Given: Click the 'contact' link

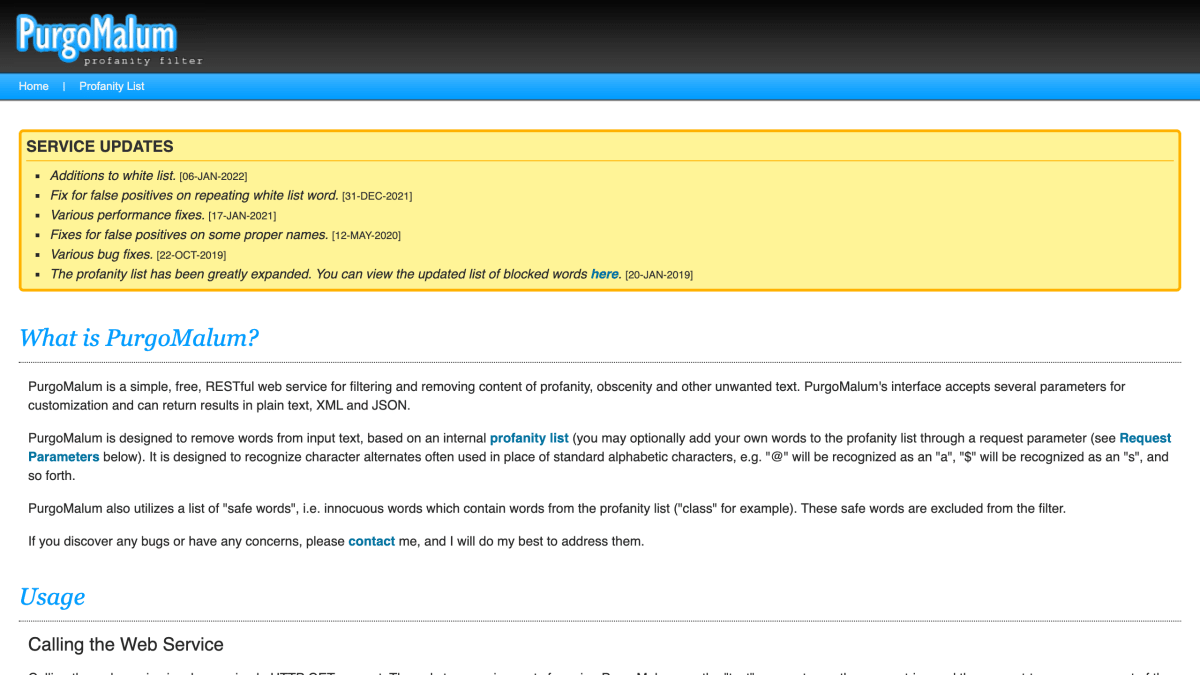Looking at the screenshot, I should tap(372, 541).
